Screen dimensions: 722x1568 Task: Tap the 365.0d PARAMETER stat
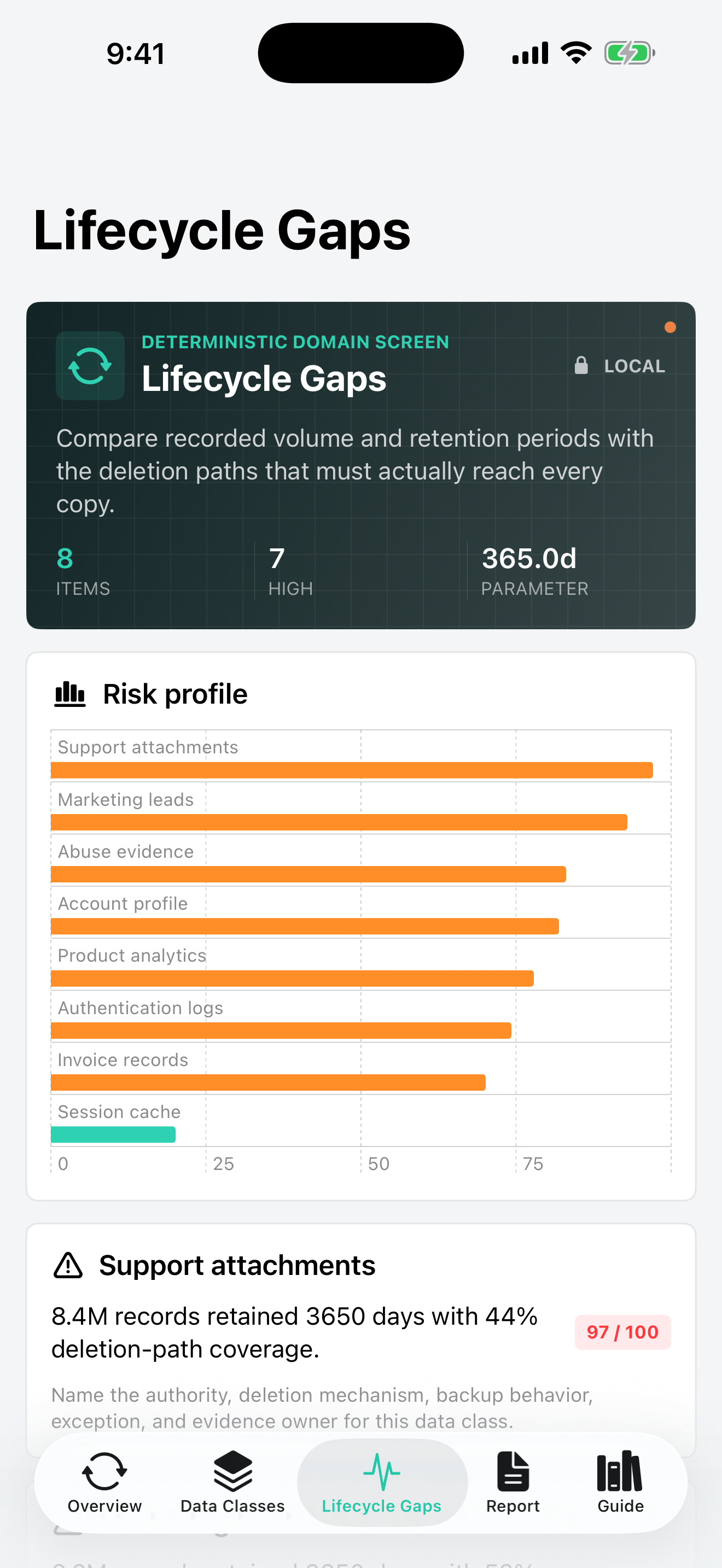[x=534, y=571]
